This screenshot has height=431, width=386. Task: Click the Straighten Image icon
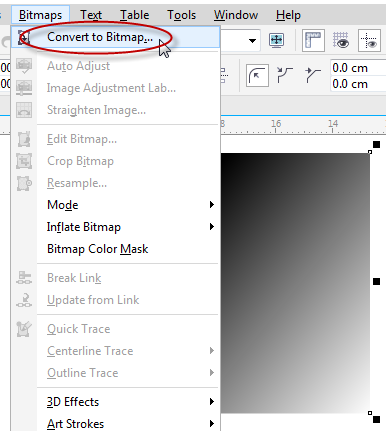pyautogui.click(x=24, y=110)
